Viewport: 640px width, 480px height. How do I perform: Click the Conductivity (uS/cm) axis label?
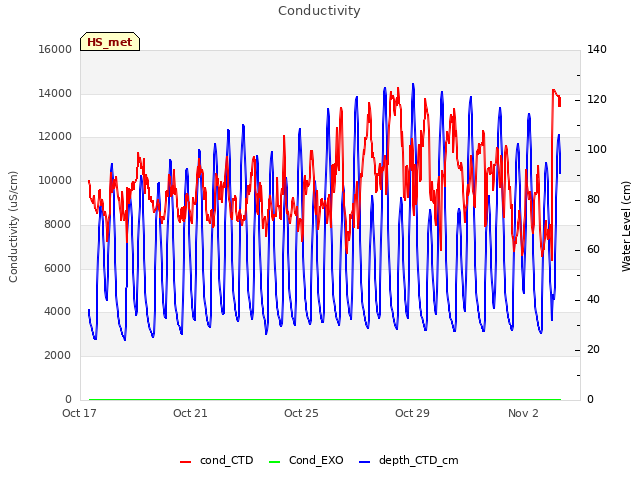pos(13,227)
